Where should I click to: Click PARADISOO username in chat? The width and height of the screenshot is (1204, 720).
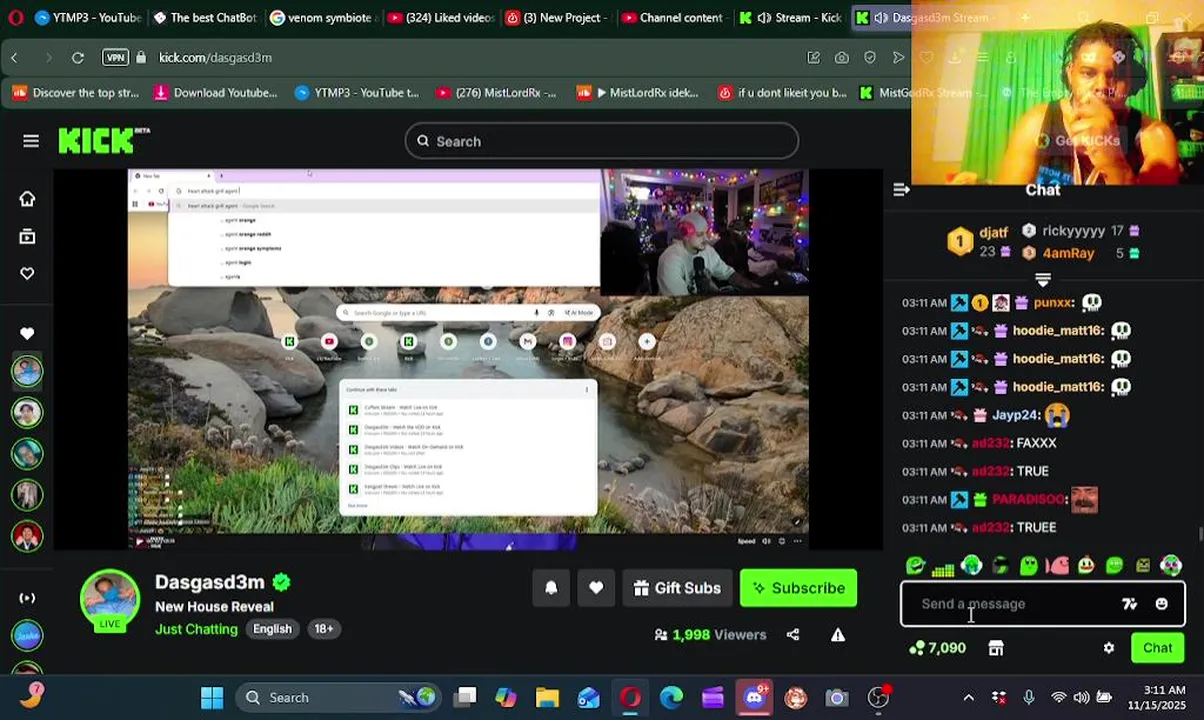(x=1027, y=499)
